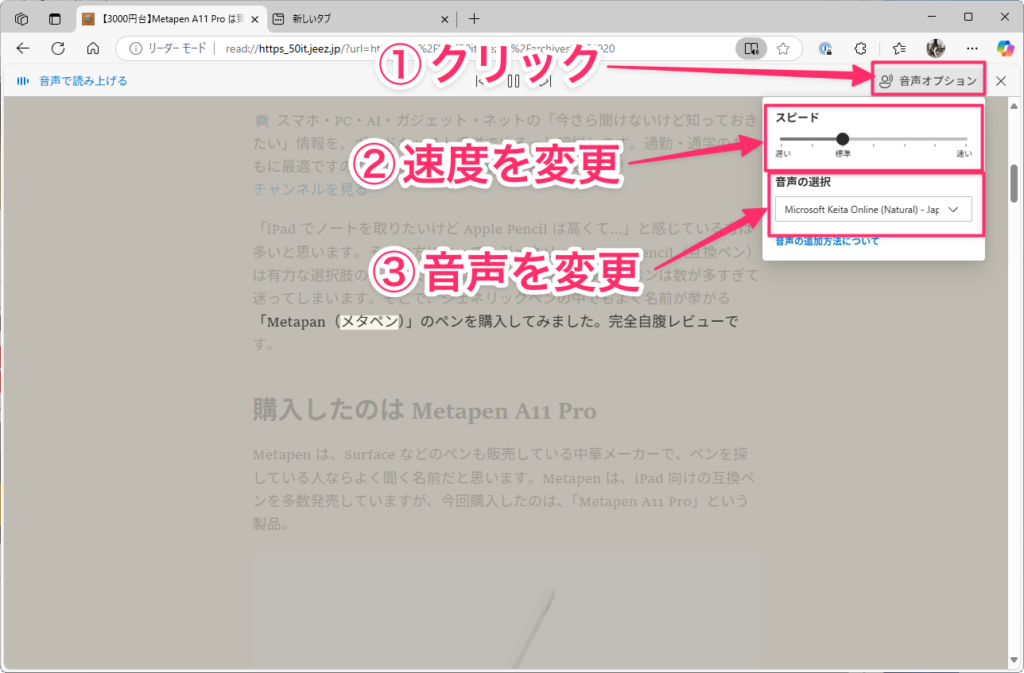The height and width of the screenshot is (673, 1024).
Task: Click the scrollbar up arrow
Action: [x=1014, y=106]
